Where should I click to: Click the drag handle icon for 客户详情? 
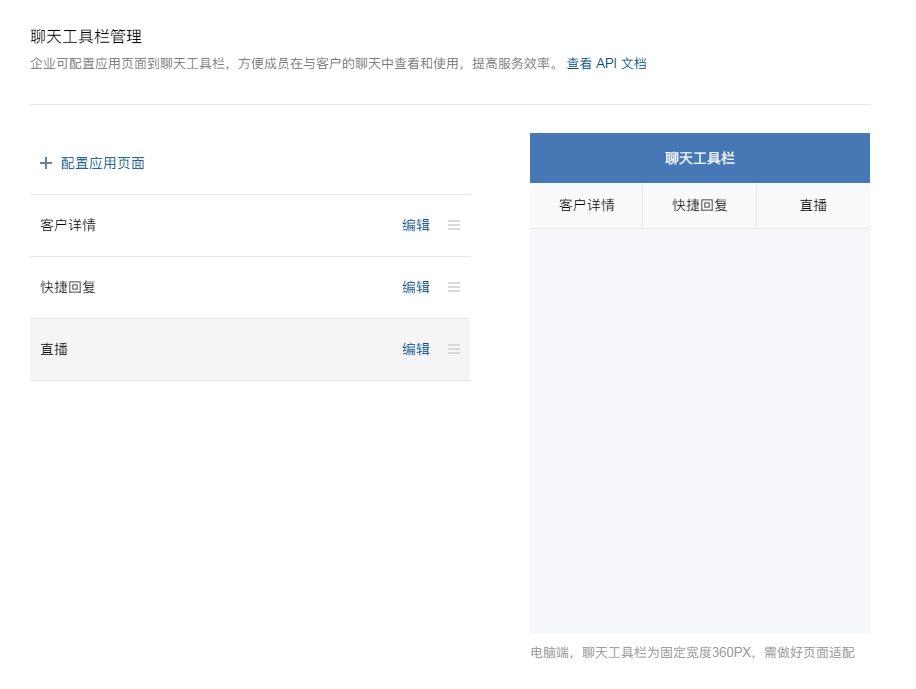[454, 225]
